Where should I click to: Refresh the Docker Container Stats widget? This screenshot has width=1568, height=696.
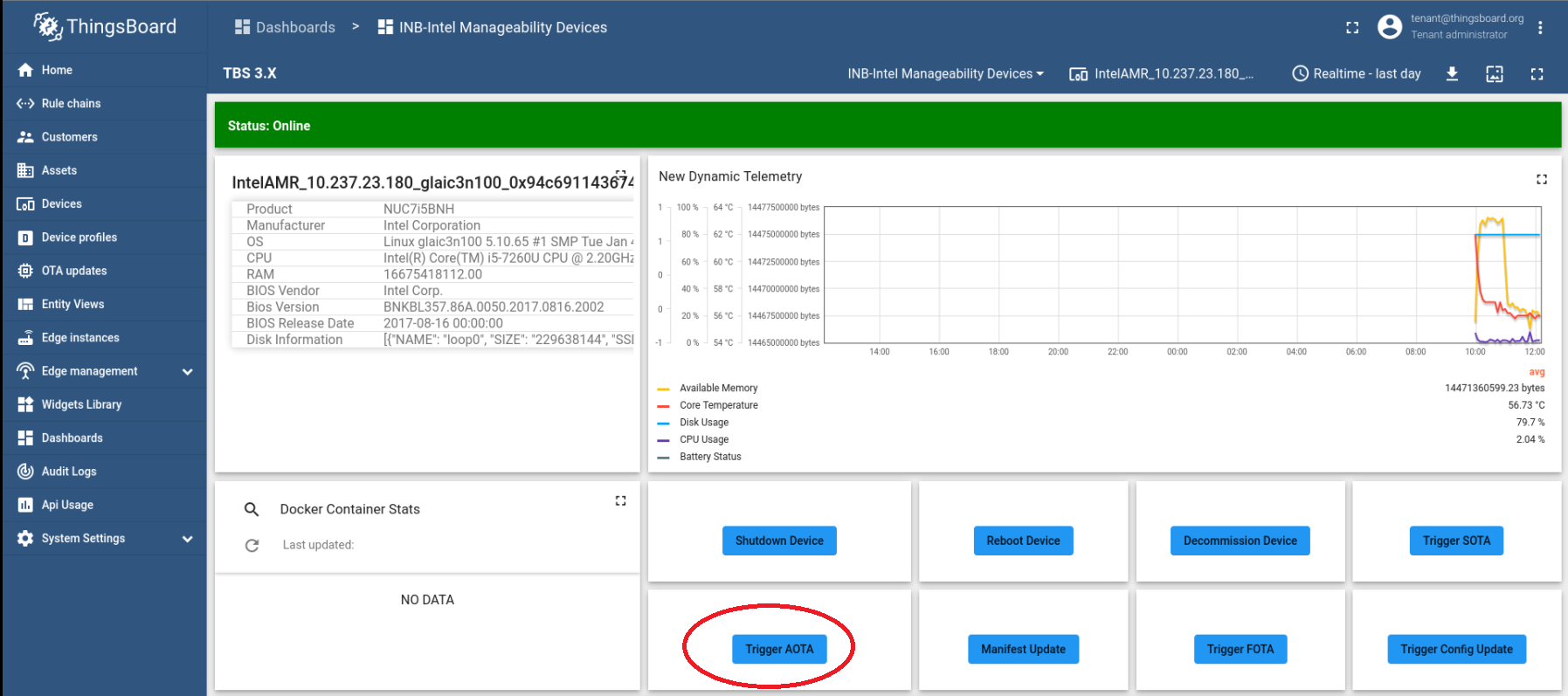(252, 545)
